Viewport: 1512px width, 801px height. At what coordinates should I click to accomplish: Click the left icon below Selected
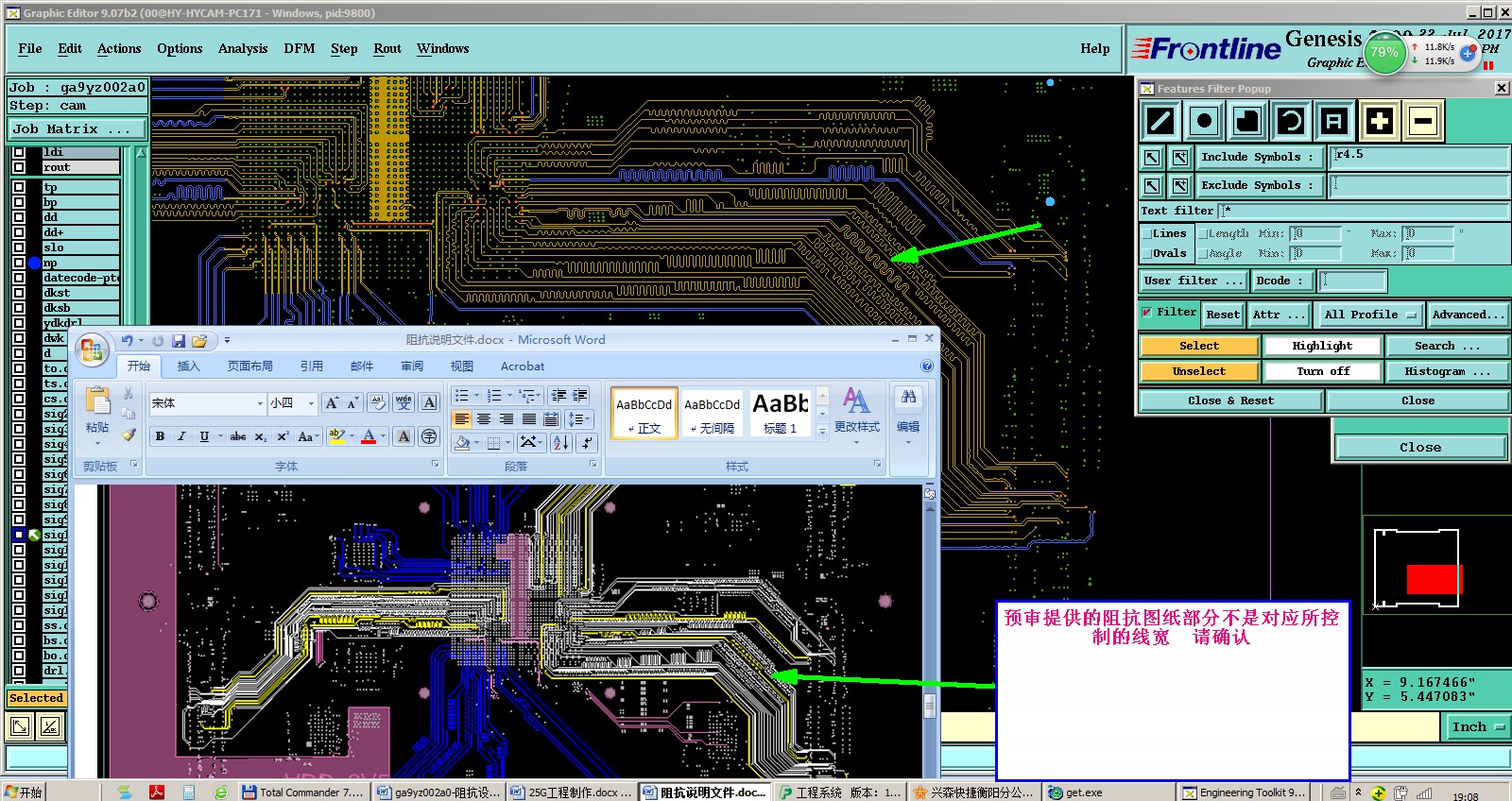coord(19,726)
